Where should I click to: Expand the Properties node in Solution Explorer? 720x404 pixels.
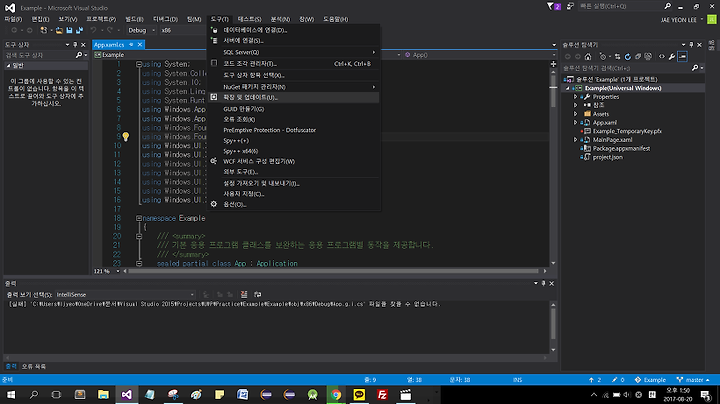[575, 97]
